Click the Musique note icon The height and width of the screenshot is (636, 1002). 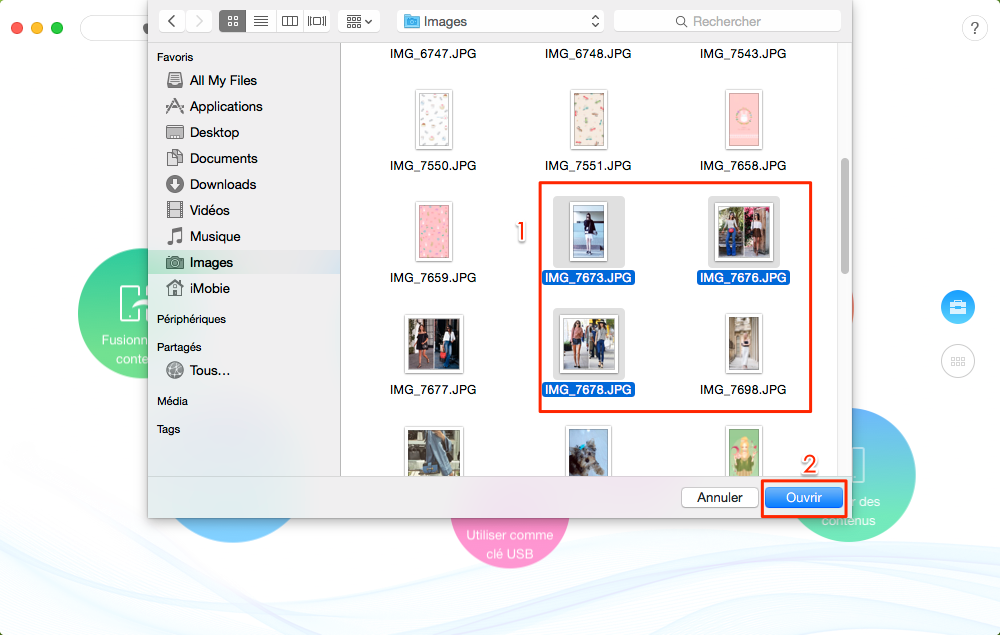pyautogui.click(x=174, y=236)
